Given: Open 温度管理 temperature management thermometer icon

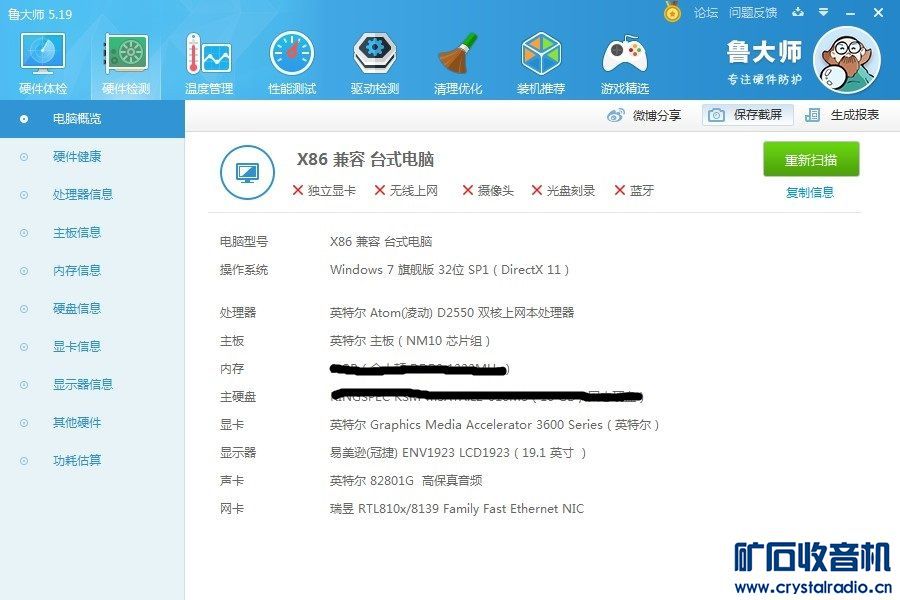Looking at the screenshot, I should [209, 63].
